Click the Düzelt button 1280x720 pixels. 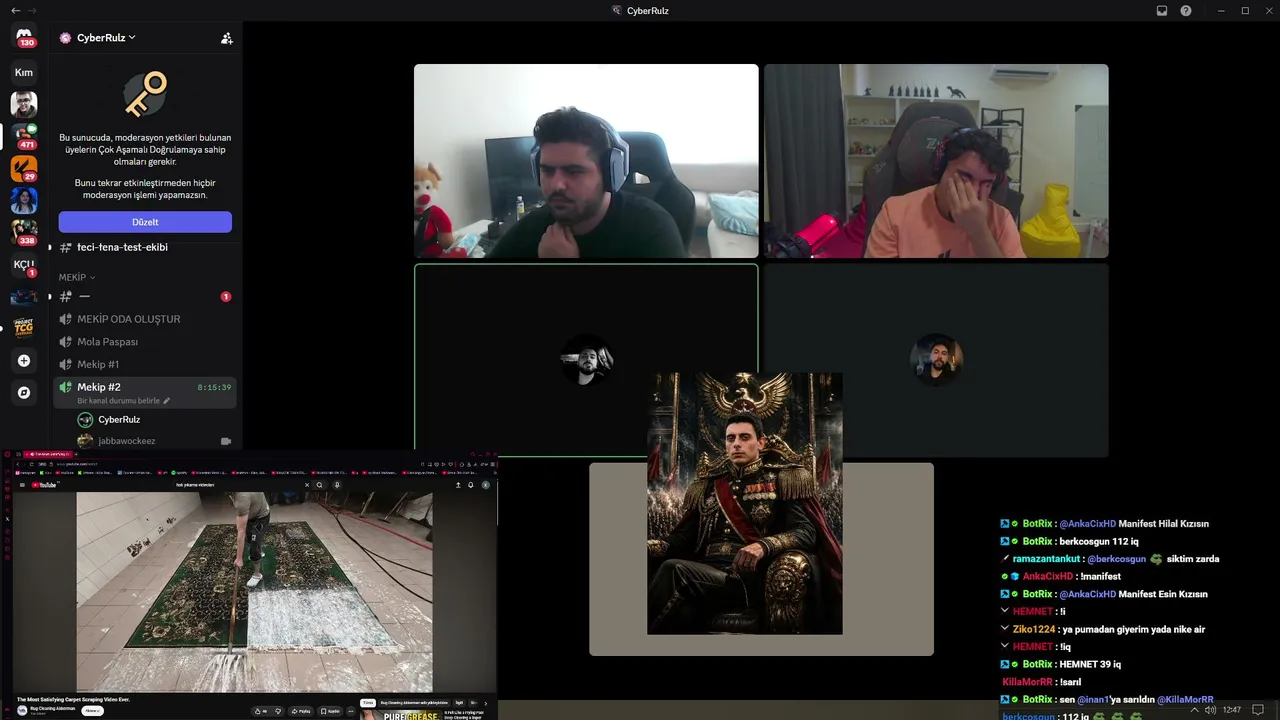[x=145, y=222]
